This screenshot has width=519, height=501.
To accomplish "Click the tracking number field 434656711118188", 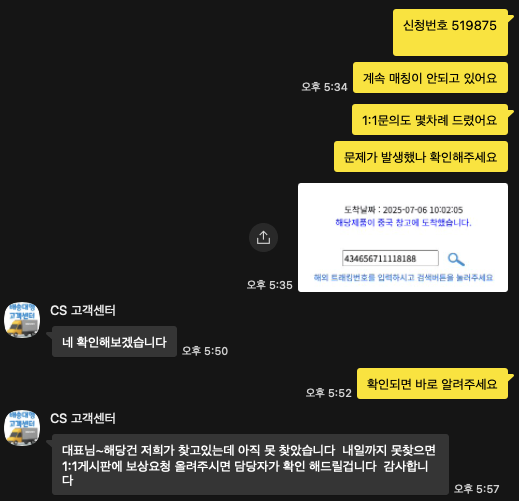I will (390, 258).
